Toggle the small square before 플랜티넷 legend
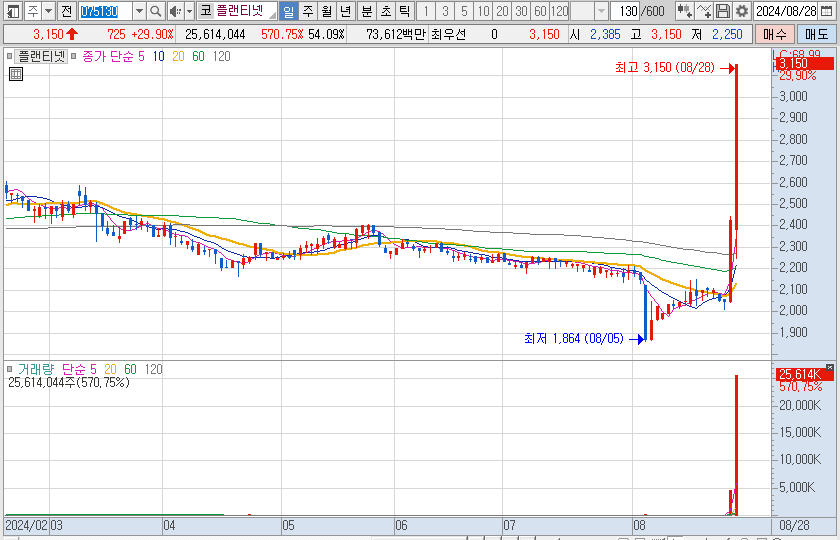The width and height of the screenshot is (840, 540). [x=10, y=56]
